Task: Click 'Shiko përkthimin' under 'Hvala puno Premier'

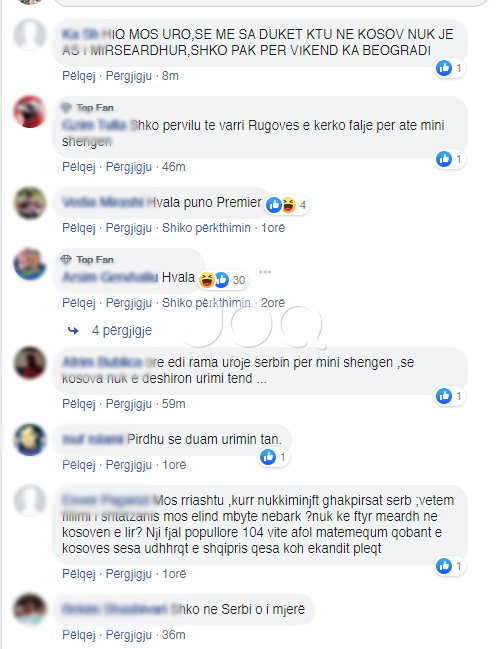Action: tap(206, 228)
